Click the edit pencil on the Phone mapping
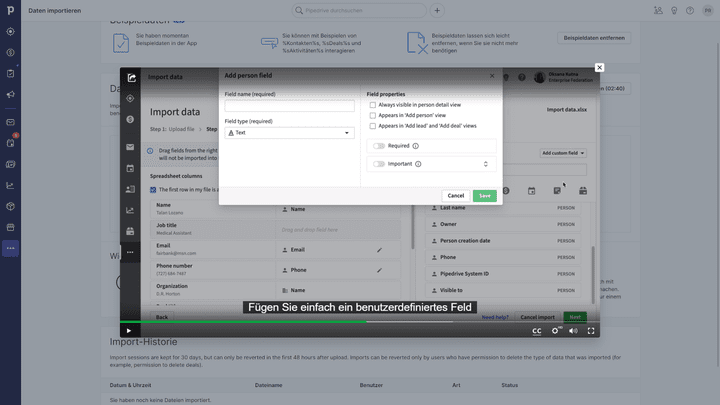This screenshot has width=720, height=405. tap(379, 270)
